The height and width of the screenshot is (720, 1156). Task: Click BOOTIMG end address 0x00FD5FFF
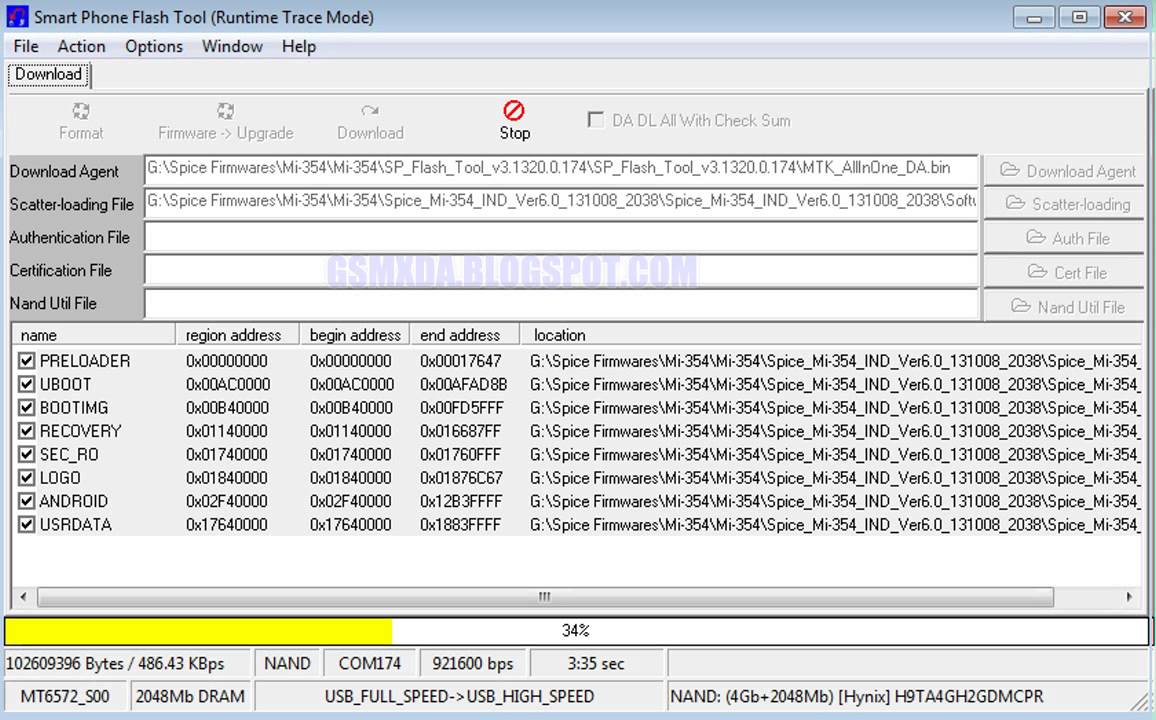tap(462, 408)
